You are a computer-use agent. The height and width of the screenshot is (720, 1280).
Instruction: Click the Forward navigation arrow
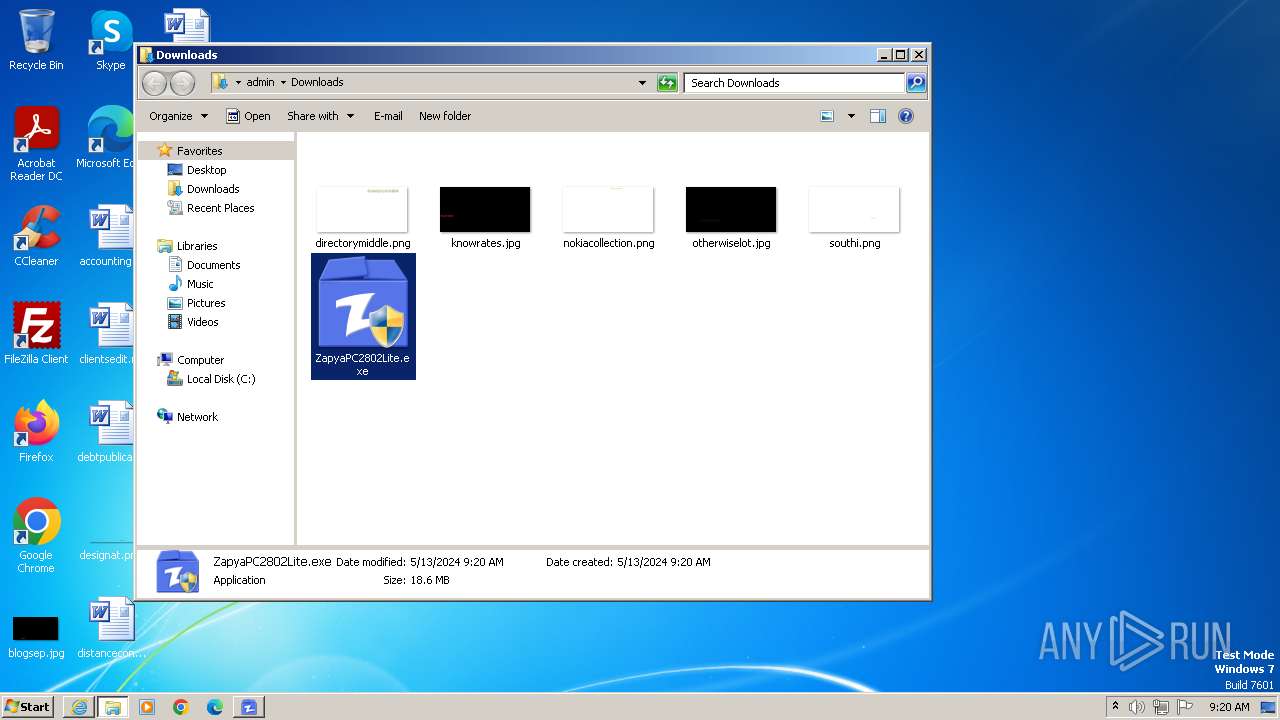click(182, 83)
